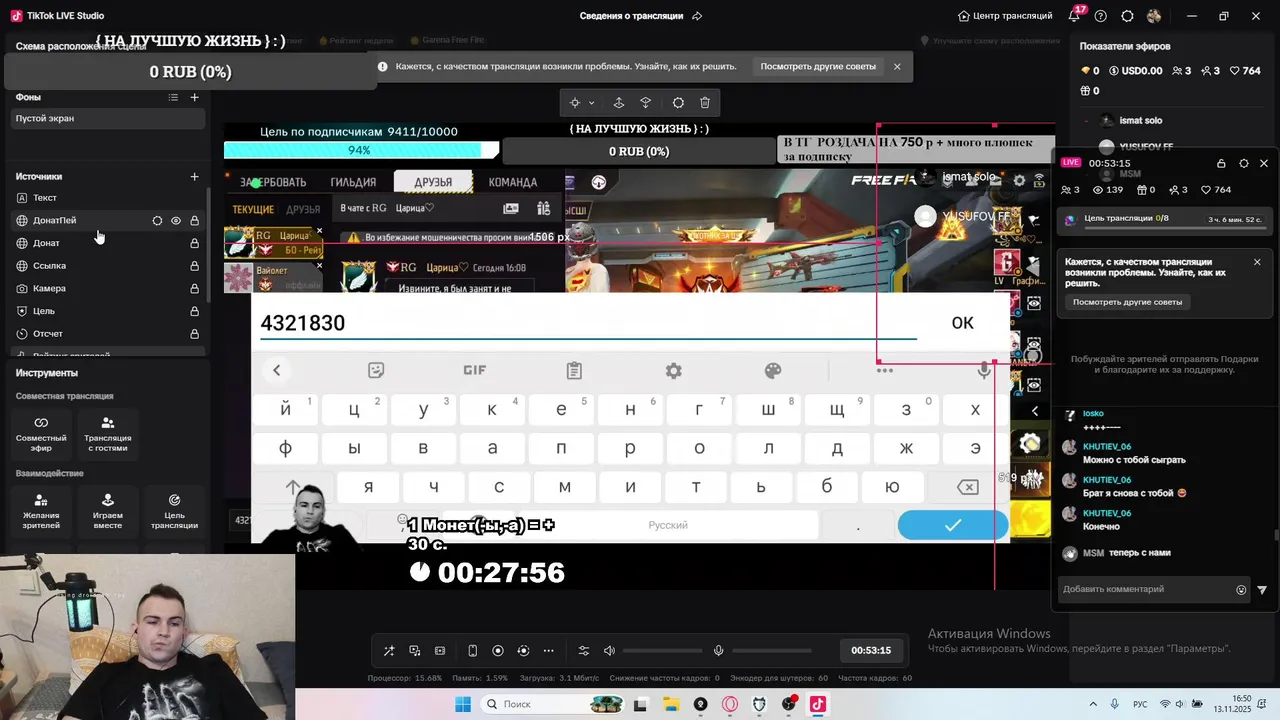Select the Цель source
This screenshot has width=1280, height=720.
tap(108, 311)
